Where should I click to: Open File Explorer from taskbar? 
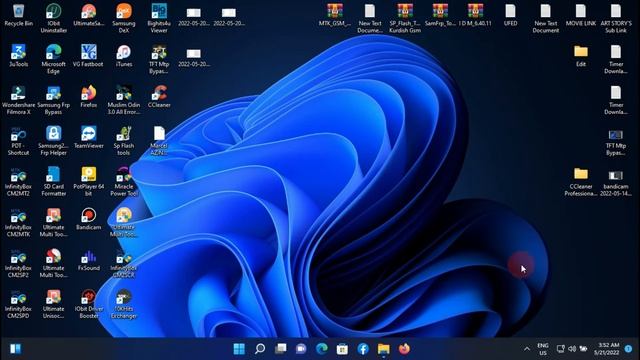click(x=384, y=349)
